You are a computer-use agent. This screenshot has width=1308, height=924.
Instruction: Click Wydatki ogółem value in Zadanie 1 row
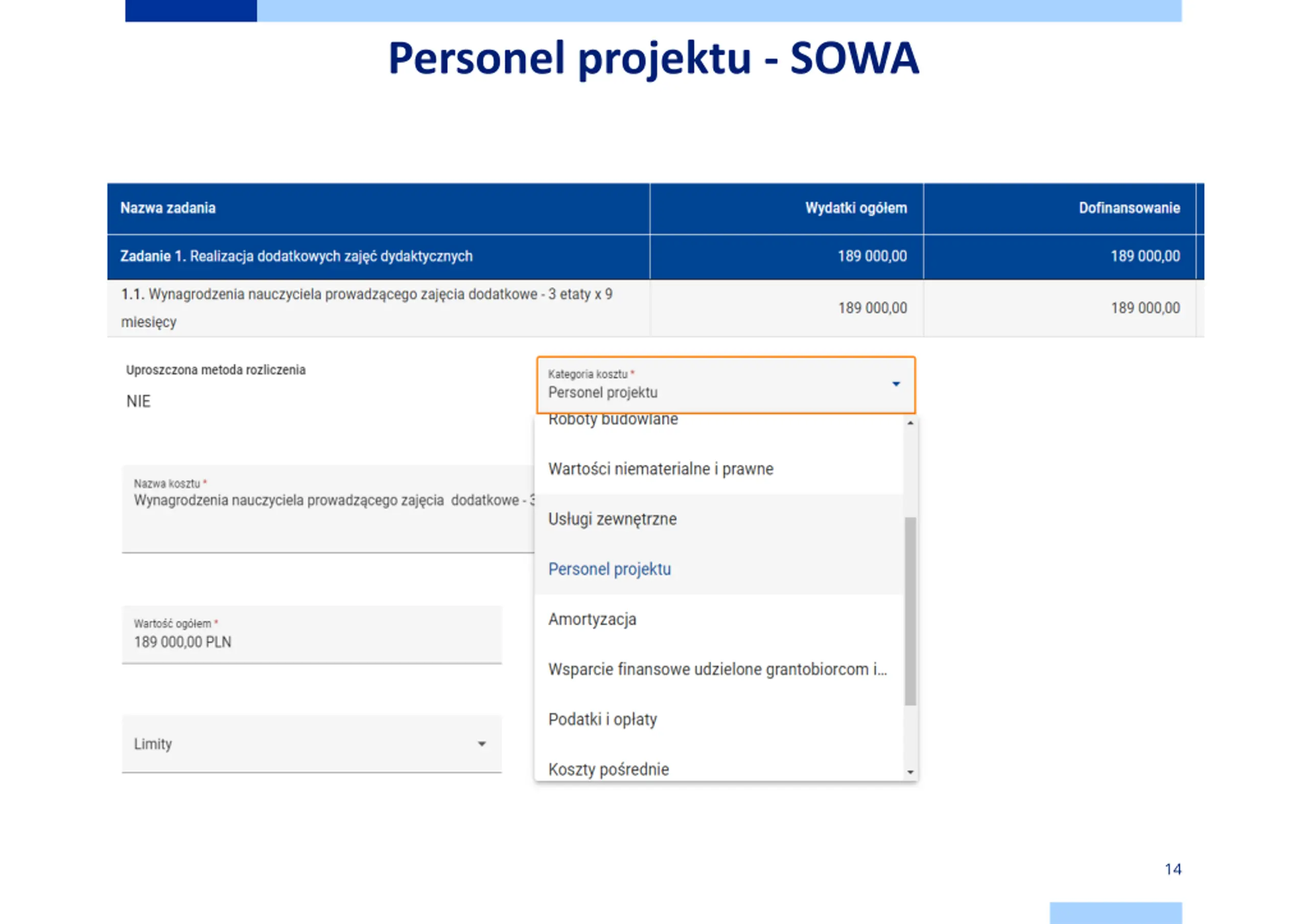click(x=872, y=256)
